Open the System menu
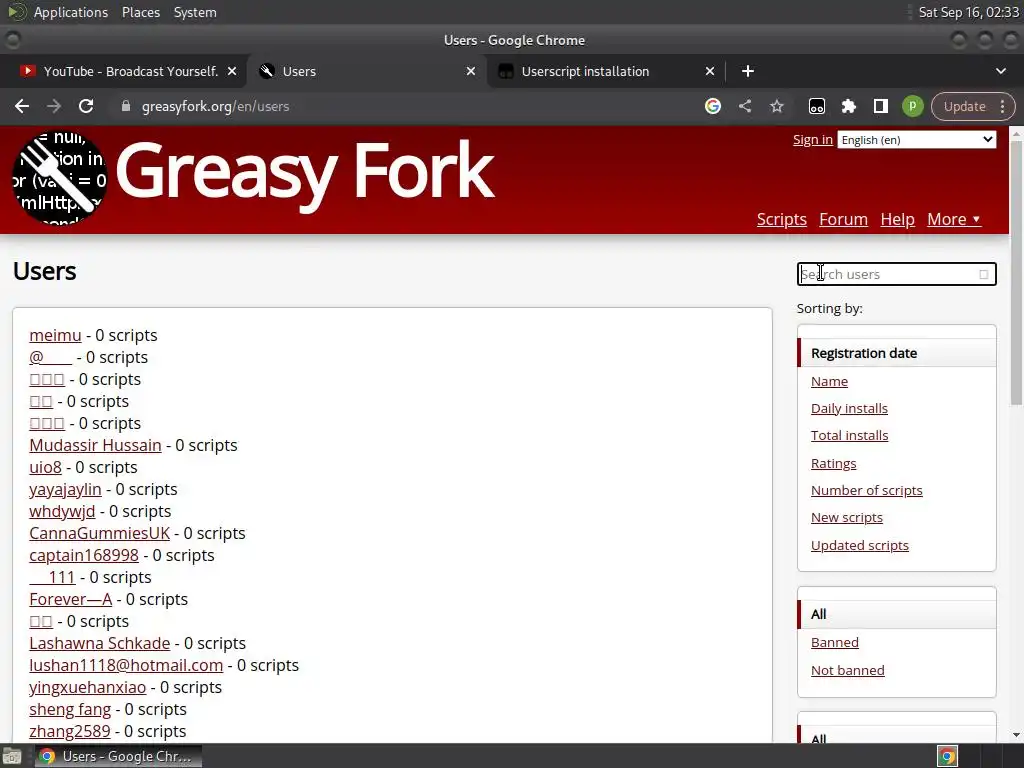Screen dimensions: 1024x768 (195, 12)
